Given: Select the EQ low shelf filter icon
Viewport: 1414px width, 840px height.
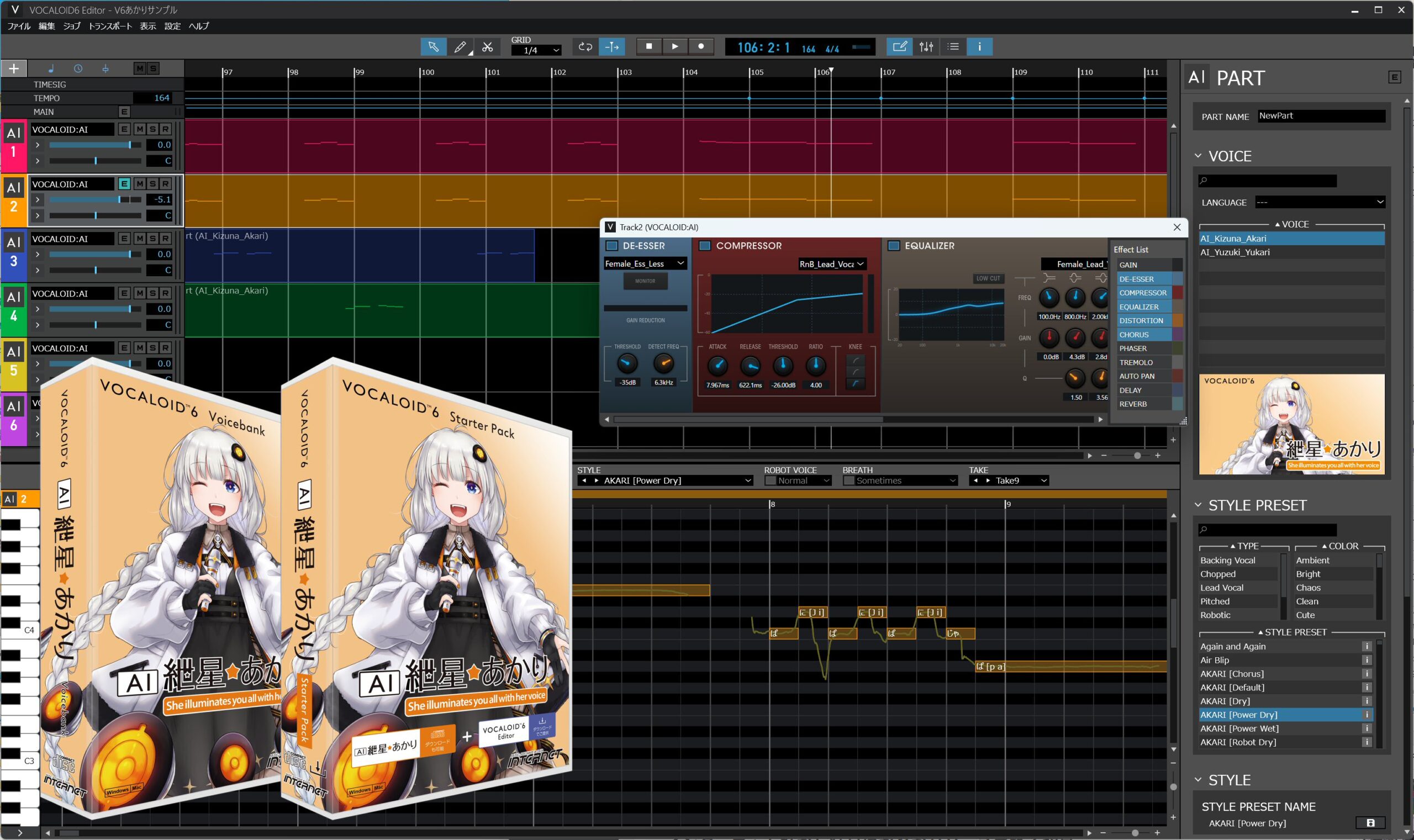Looking at the screenshot, I should pos(1049,278).
